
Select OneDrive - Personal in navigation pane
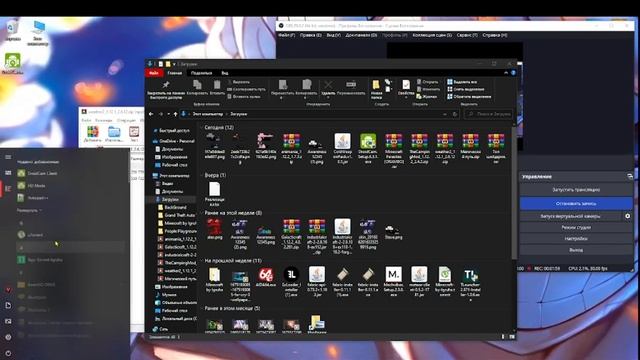(x=173, y=141)
